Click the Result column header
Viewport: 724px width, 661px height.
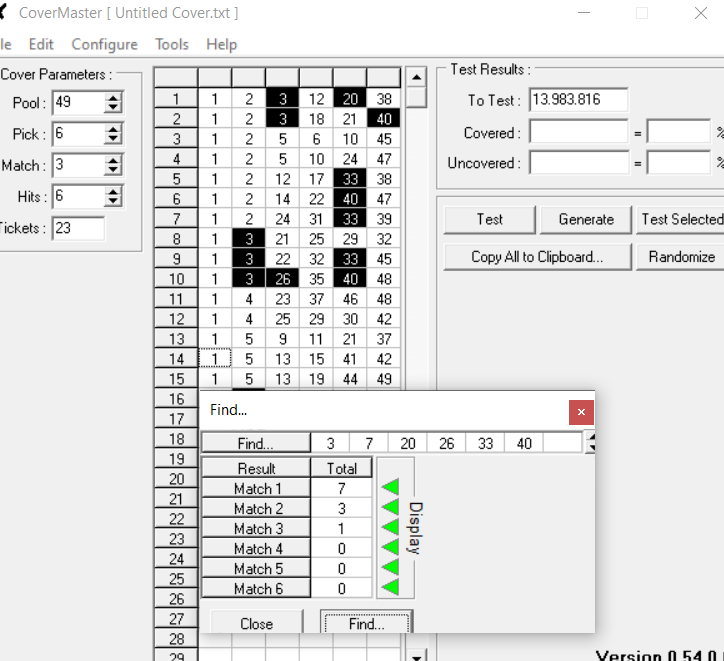(256, 468)
